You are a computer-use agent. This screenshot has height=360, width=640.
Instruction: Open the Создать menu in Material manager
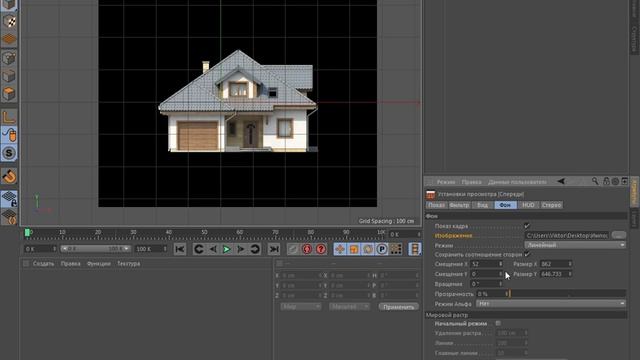point(43,264)
